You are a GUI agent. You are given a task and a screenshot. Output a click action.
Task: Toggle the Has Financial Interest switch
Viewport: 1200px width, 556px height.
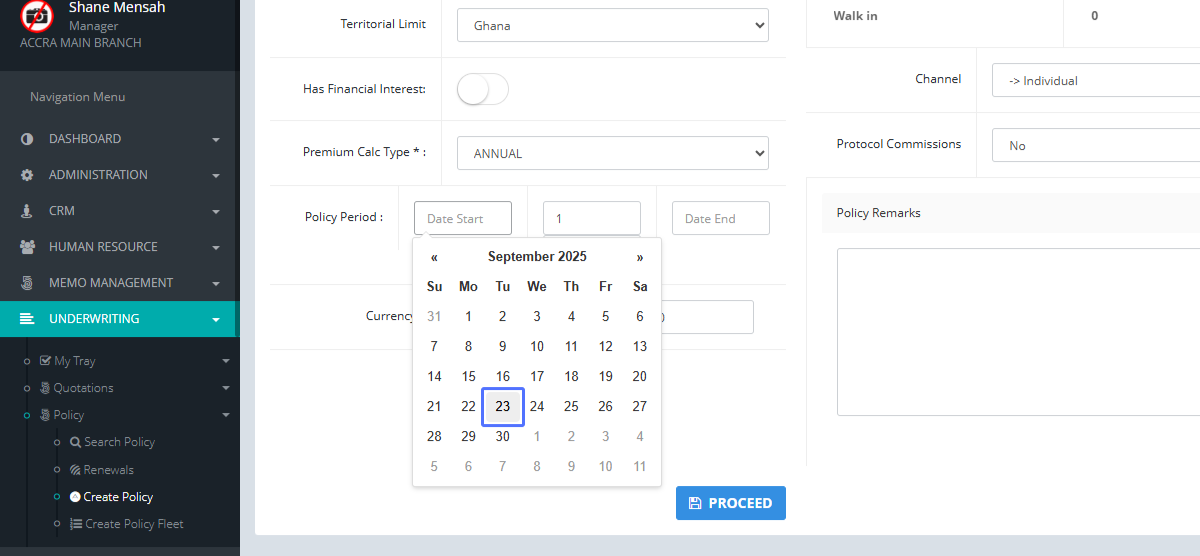pyautogui.click(x=482, y=89)
